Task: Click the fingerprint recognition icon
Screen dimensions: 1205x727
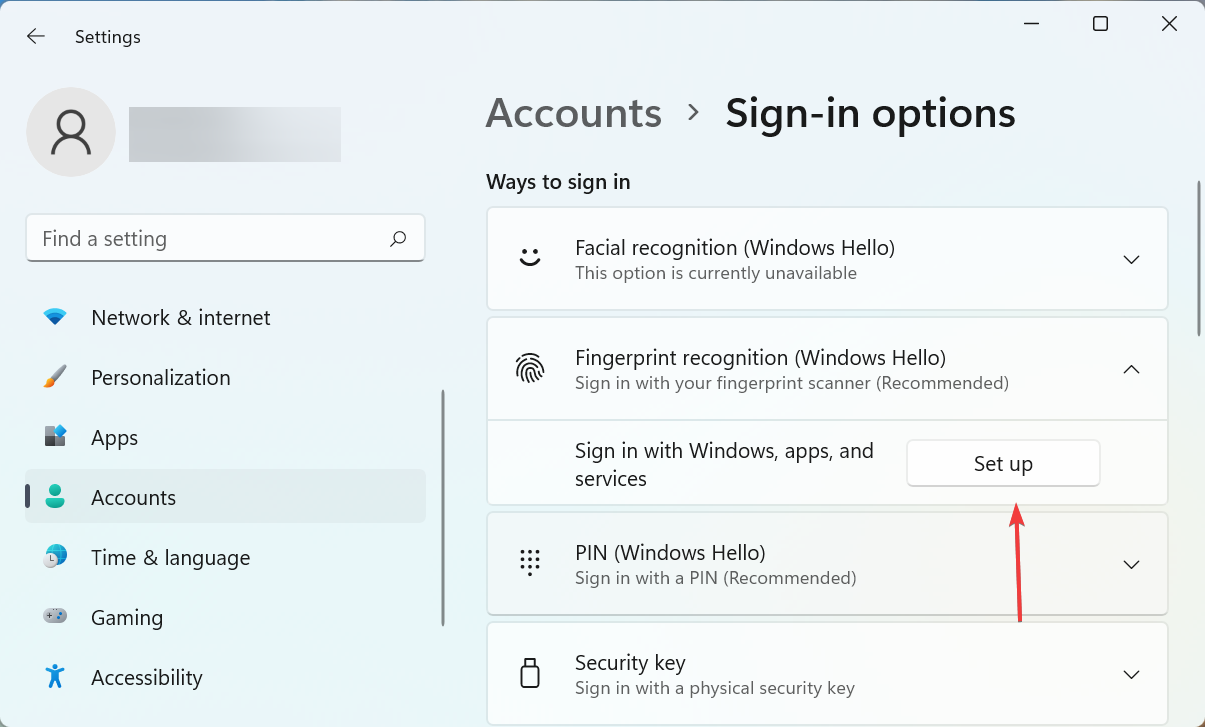Action: (531, 368)
